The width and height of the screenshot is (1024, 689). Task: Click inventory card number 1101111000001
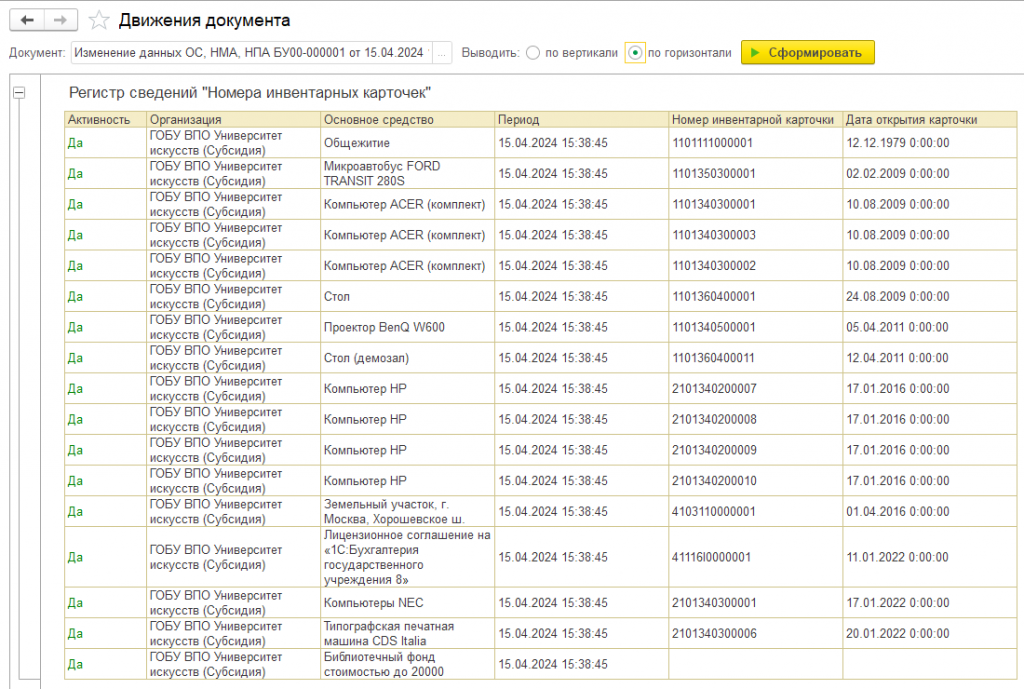pyautogui.click(x=756, y=143)
